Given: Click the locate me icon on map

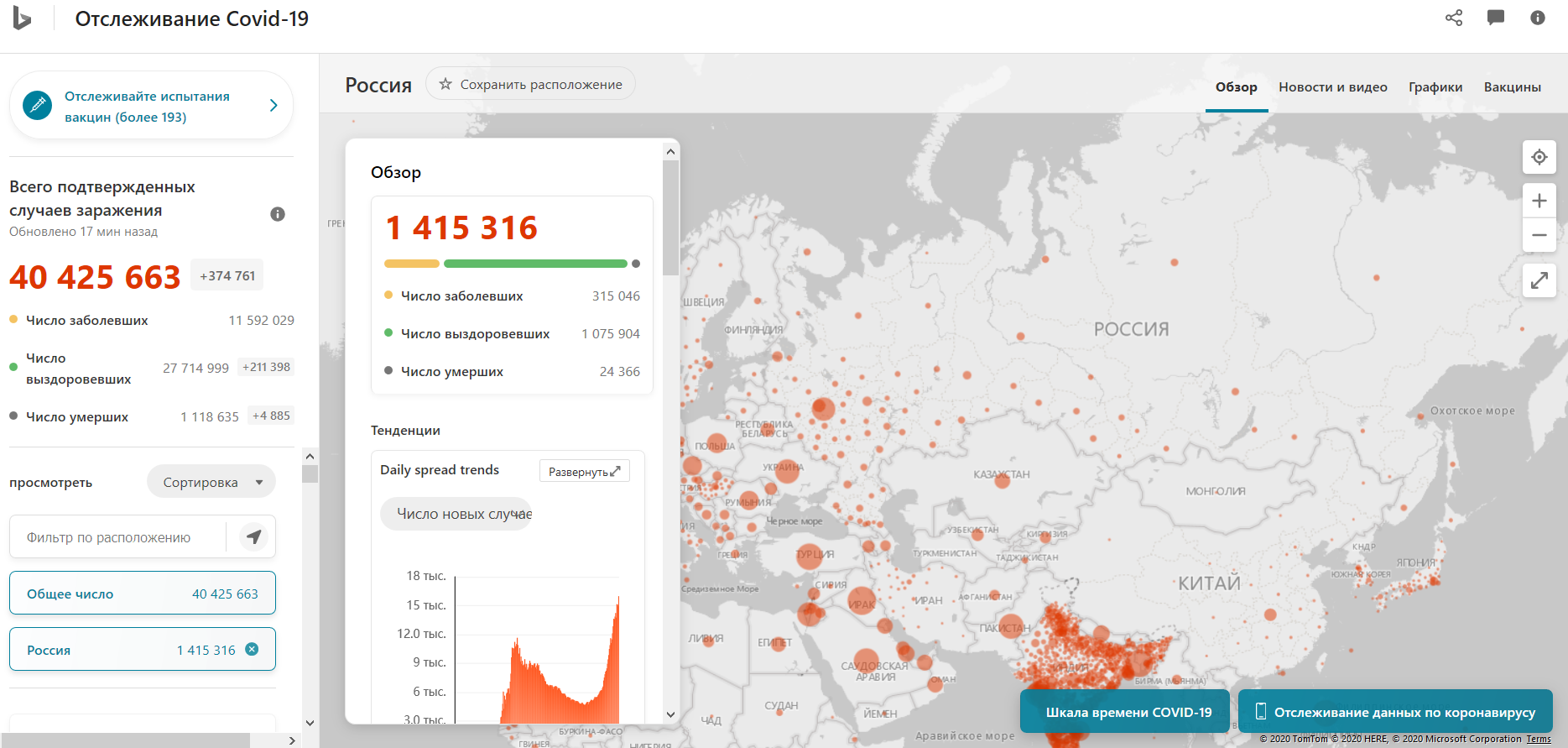Looking at the screenshot, I should tap(1539, 157).
